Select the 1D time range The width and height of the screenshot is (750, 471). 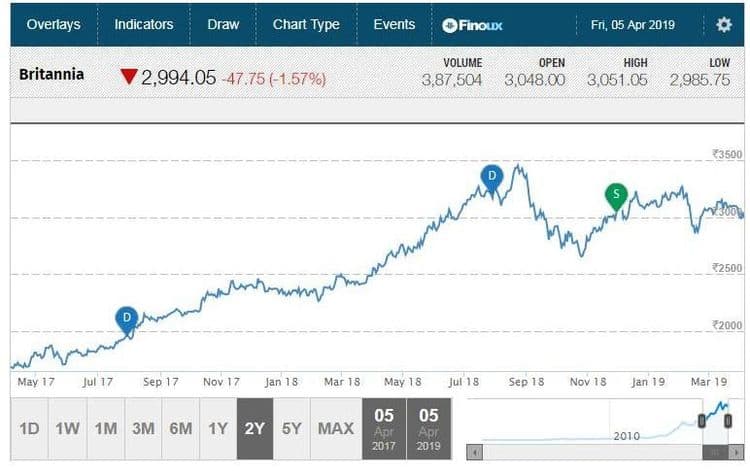[x=29, y=428]
